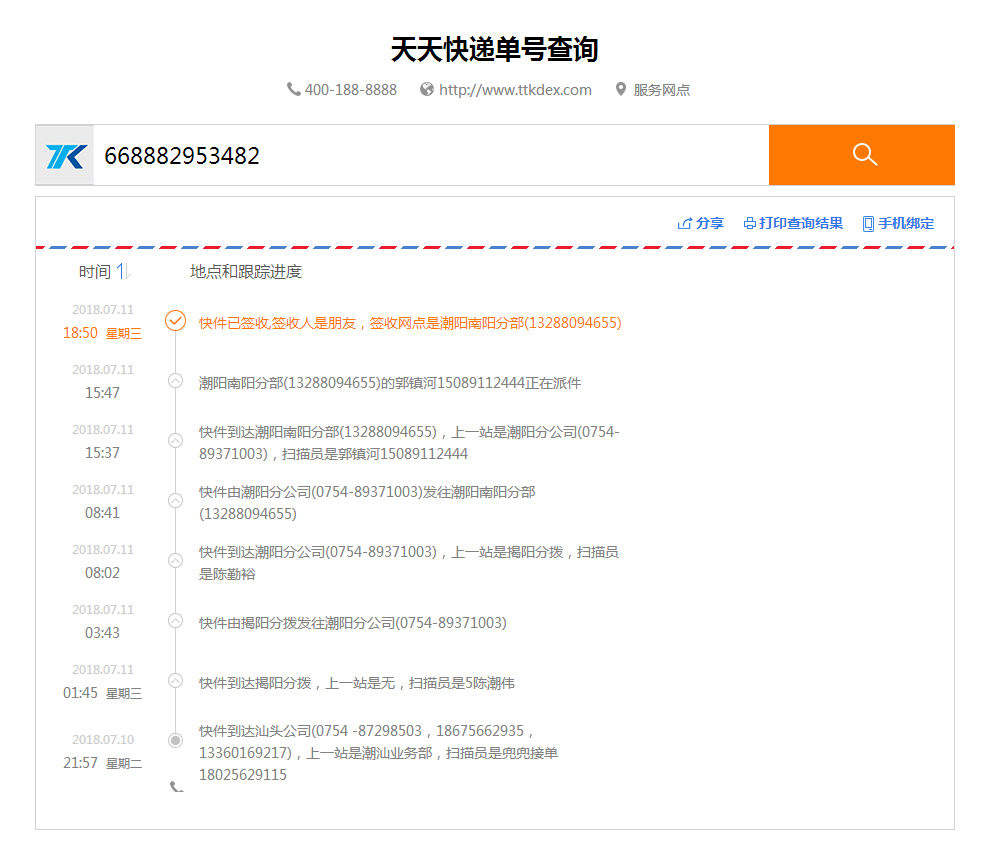The image size is (992, 848).
Task: Click the 时间 column header
Action: point(95,271)
